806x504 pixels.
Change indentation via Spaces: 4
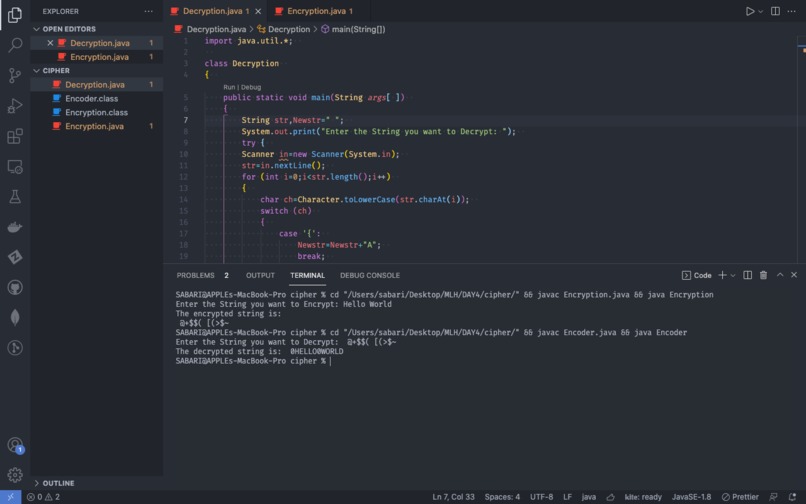click(502, 497)
